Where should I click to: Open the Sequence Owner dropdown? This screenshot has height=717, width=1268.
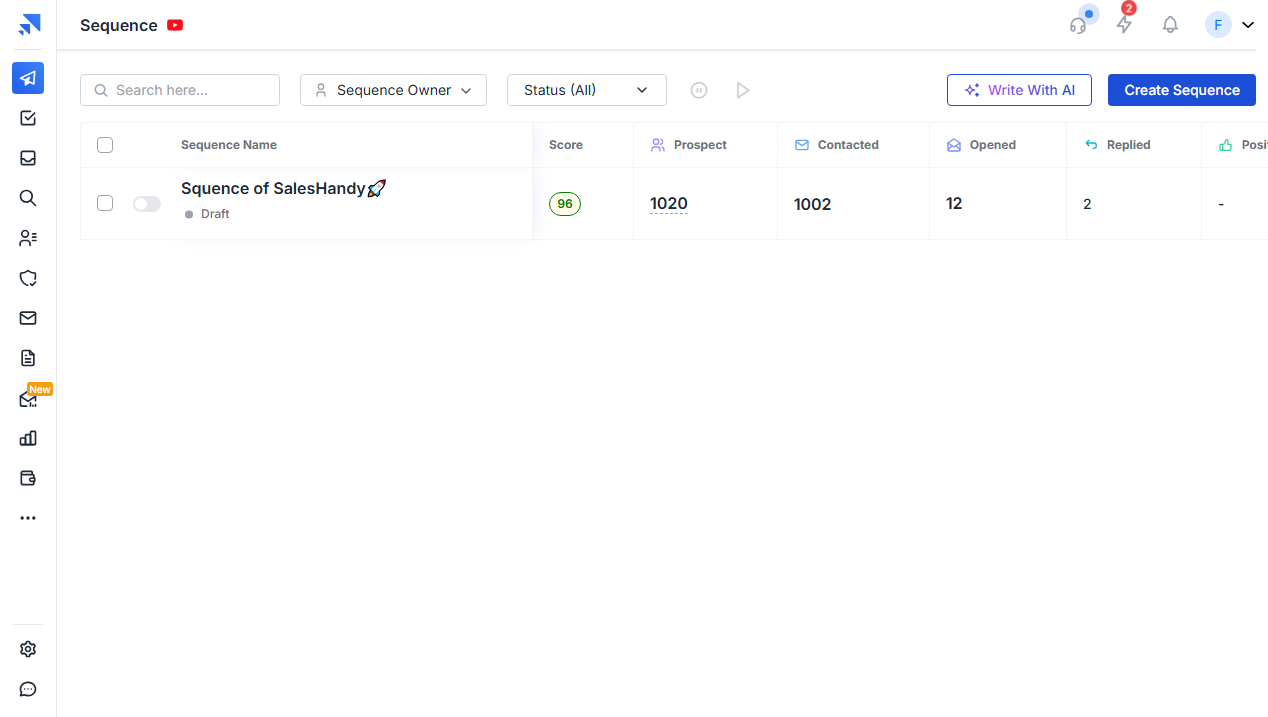click(x=393, y=90)
